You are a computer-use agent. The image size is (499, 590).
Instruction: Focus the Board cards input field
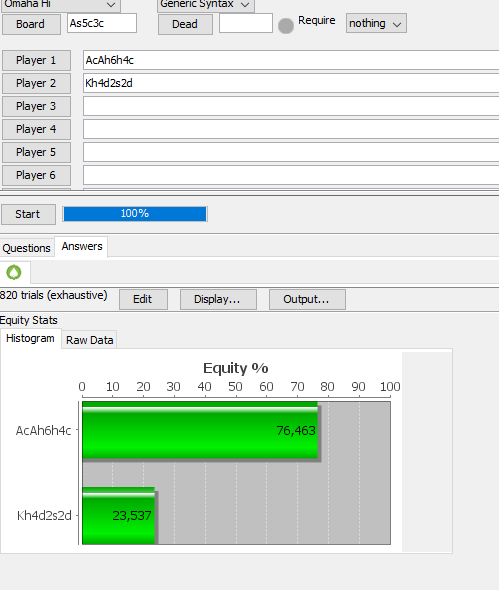(x=102, y=23)
